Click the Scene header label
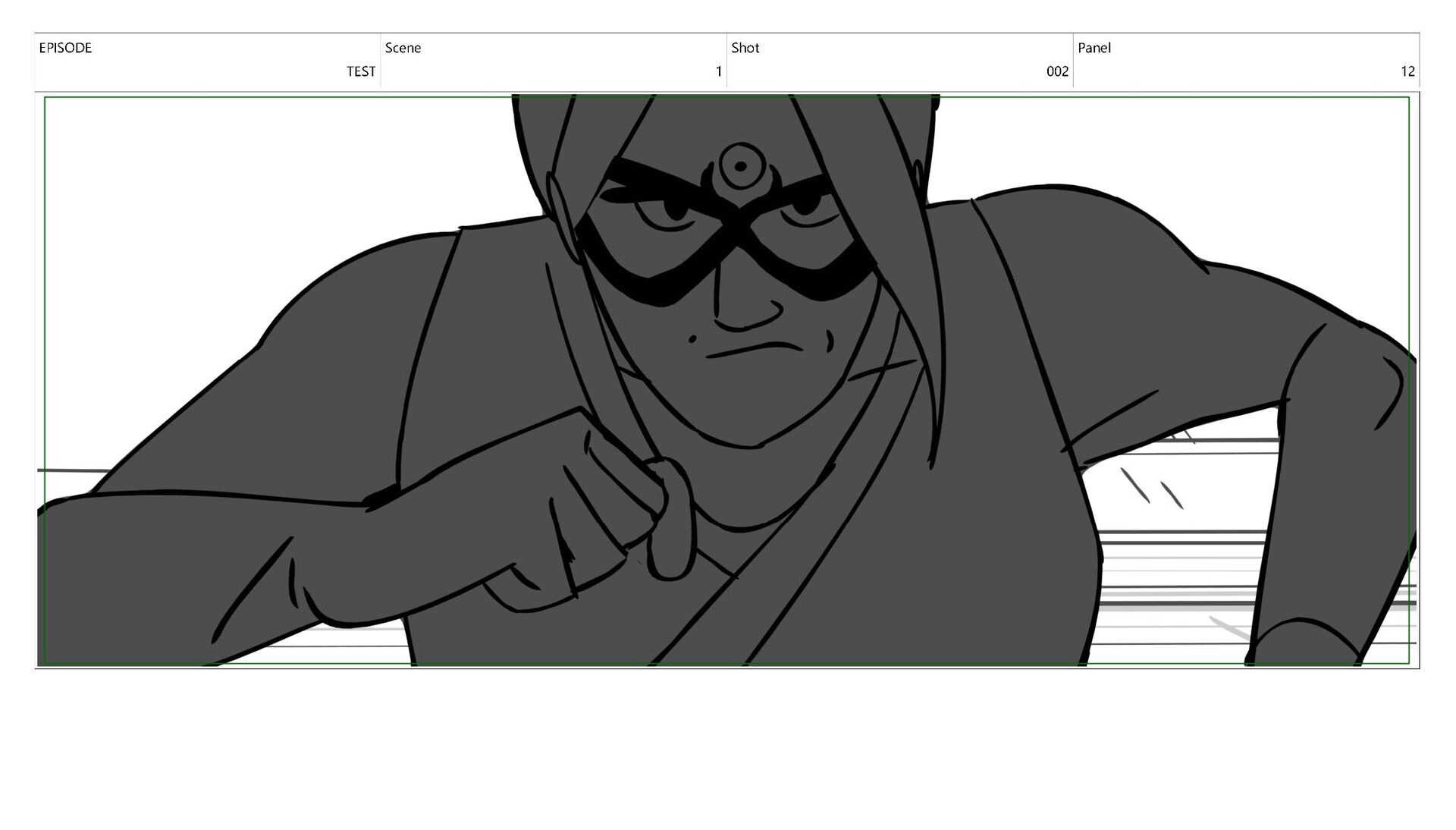The height and width of the screenshot is (830, 1456). click(403, 48)
